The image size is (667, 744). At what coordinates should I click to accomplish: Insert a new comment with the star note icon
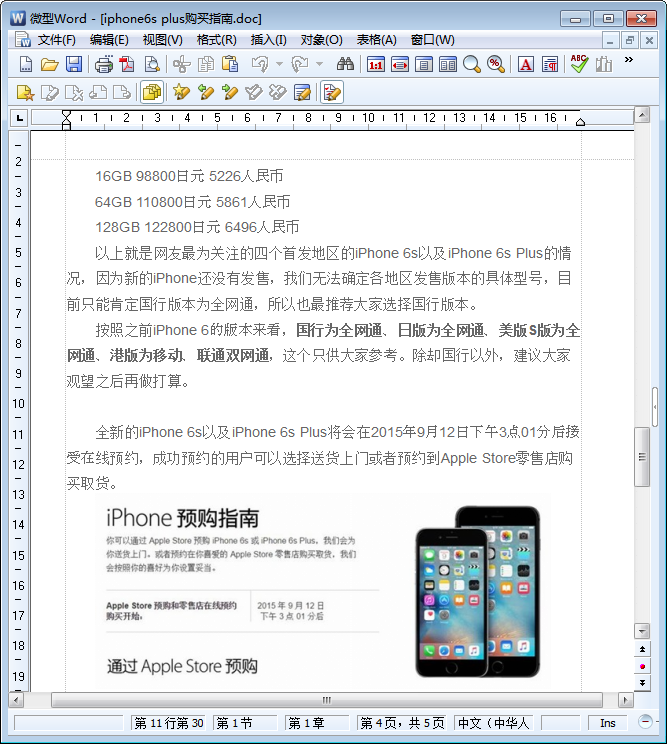pyautogui.click(x=25, y=93)
